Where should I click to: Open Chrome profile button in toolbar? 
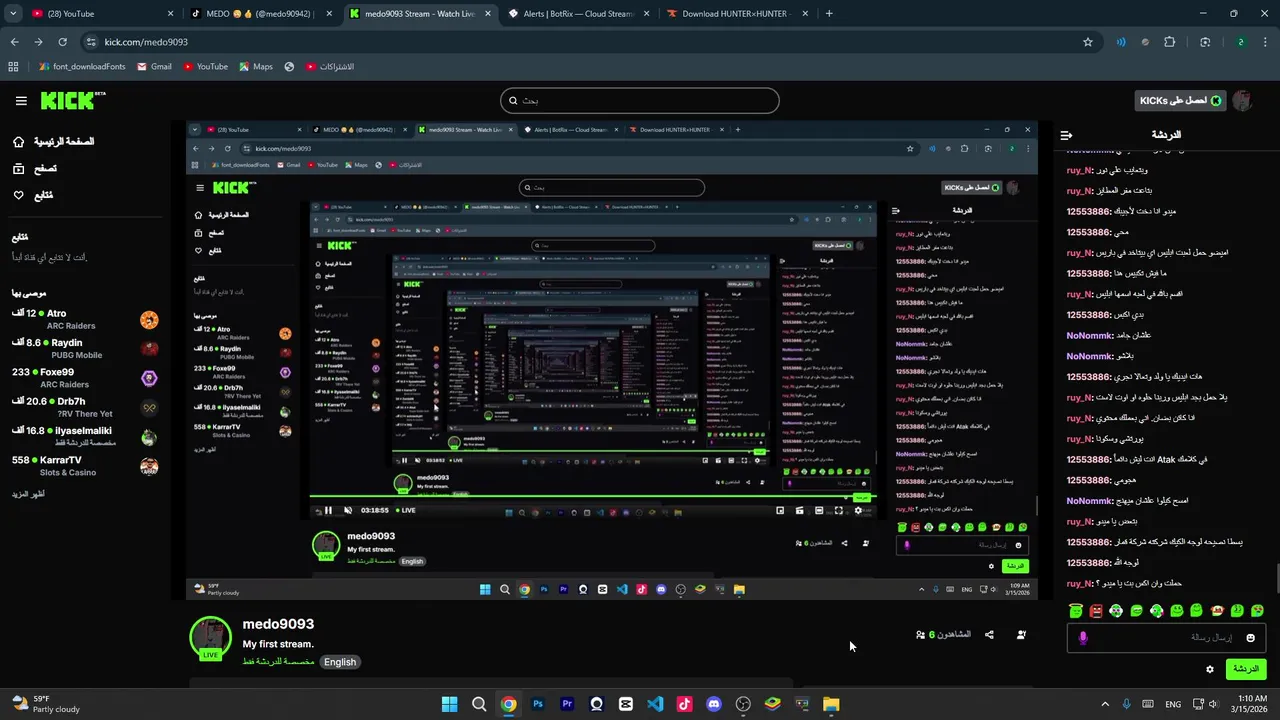coord(1241,42)
